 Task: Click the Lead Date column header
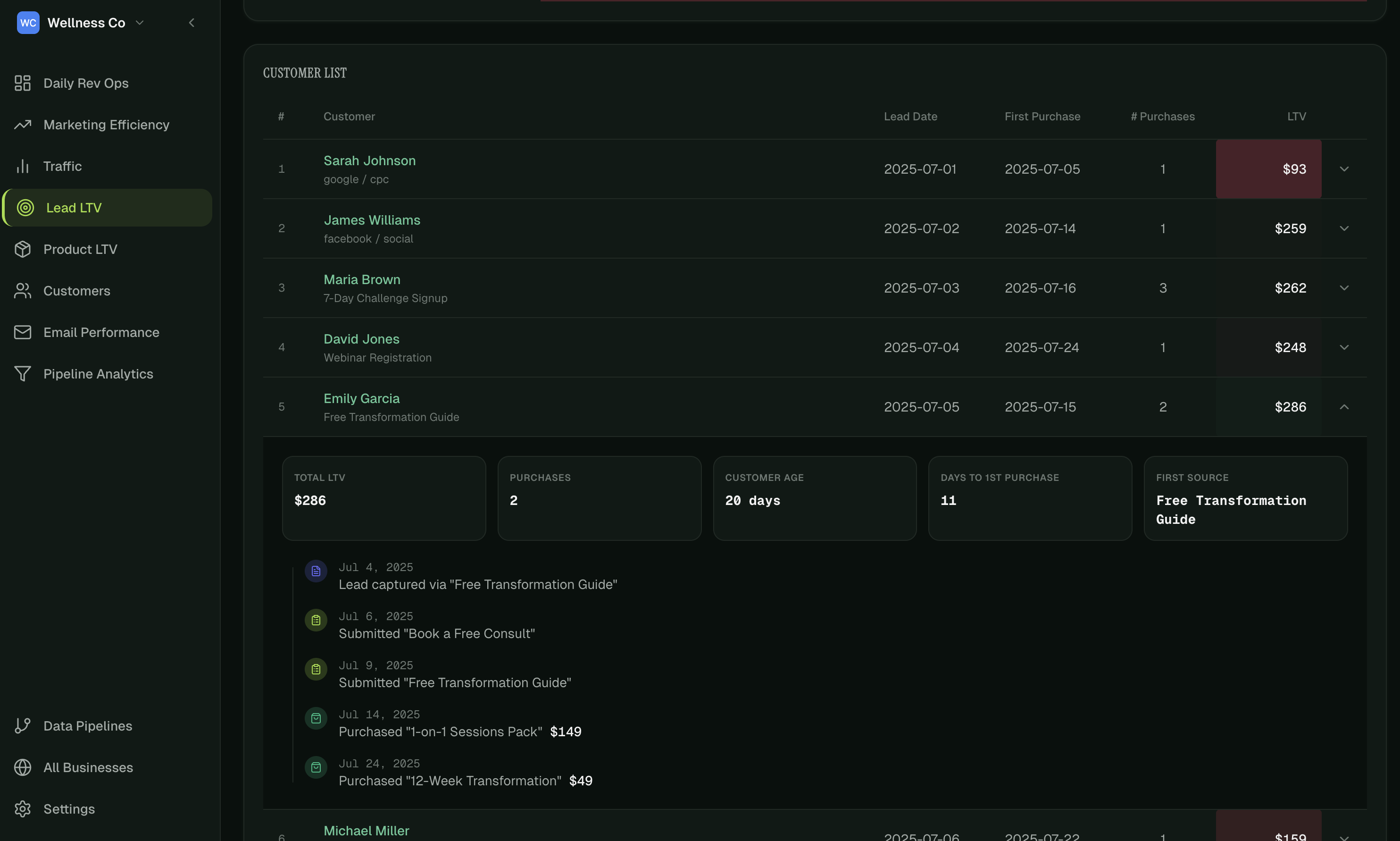(x=910, y=117)
